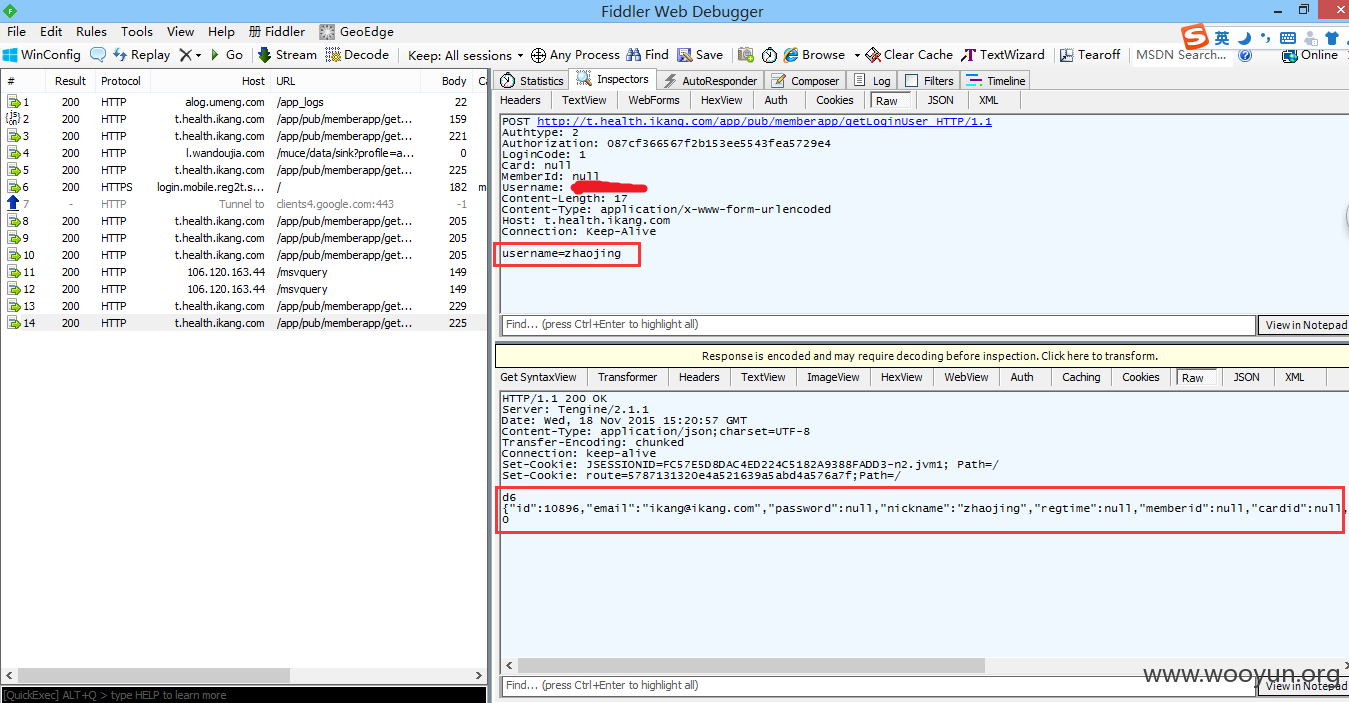Select request XML inspector tab
The image size is (1349, 703).
click(988, 100)
